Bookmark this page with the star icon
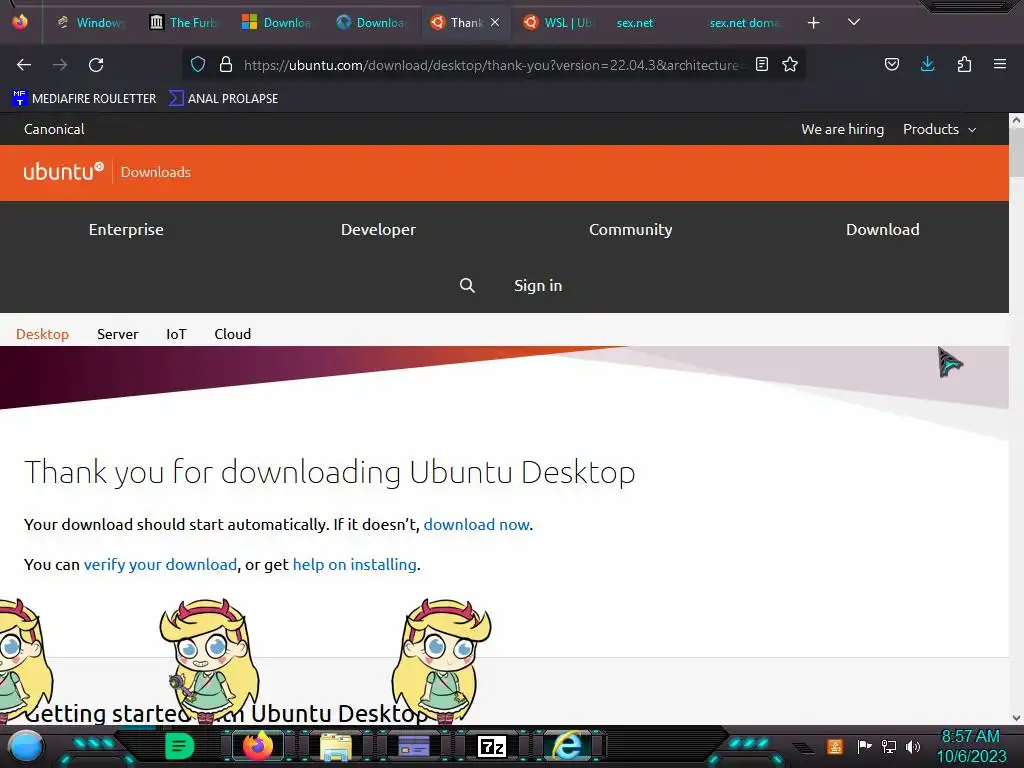Image resolution: width=1024 pixels, height=768 pixels. click(790, 64)
